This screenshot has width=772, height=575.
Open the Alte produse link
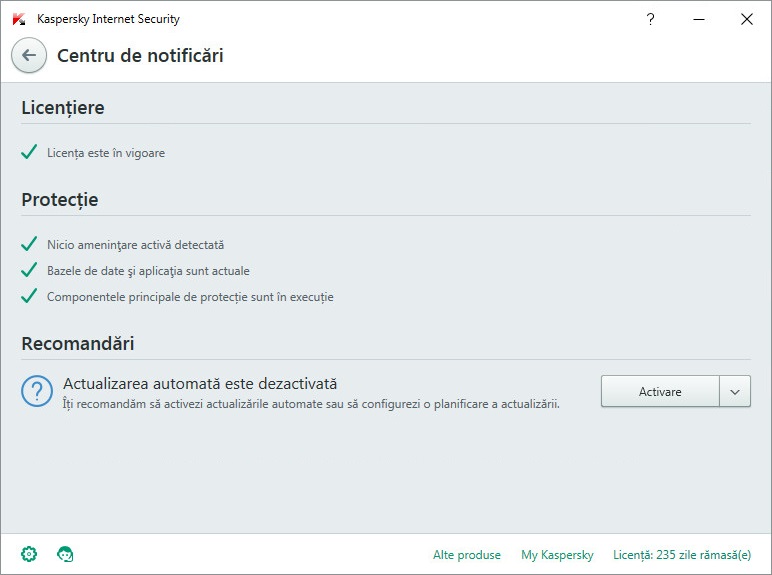pos(466,554)
